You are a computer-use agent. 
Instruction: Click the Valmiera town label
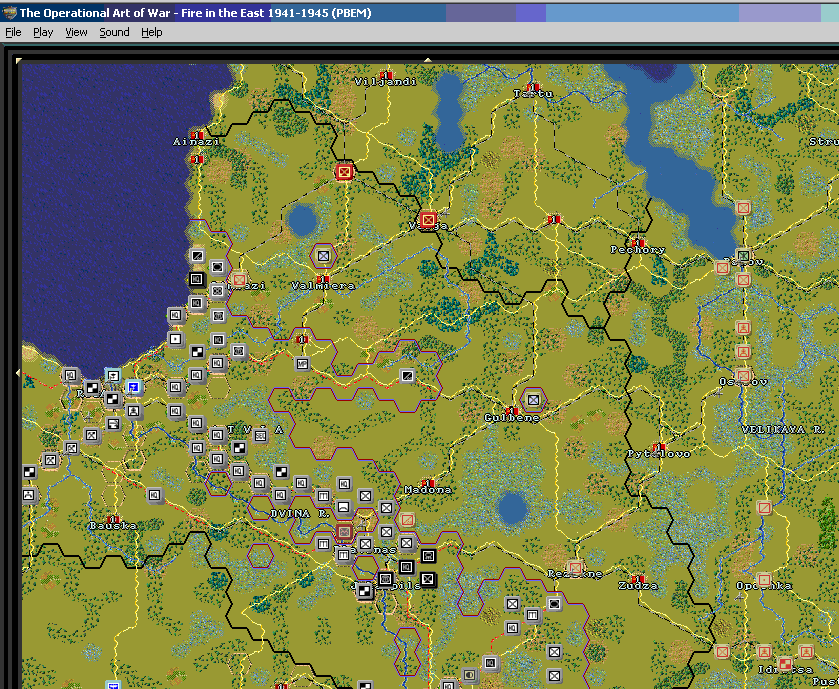323,286
